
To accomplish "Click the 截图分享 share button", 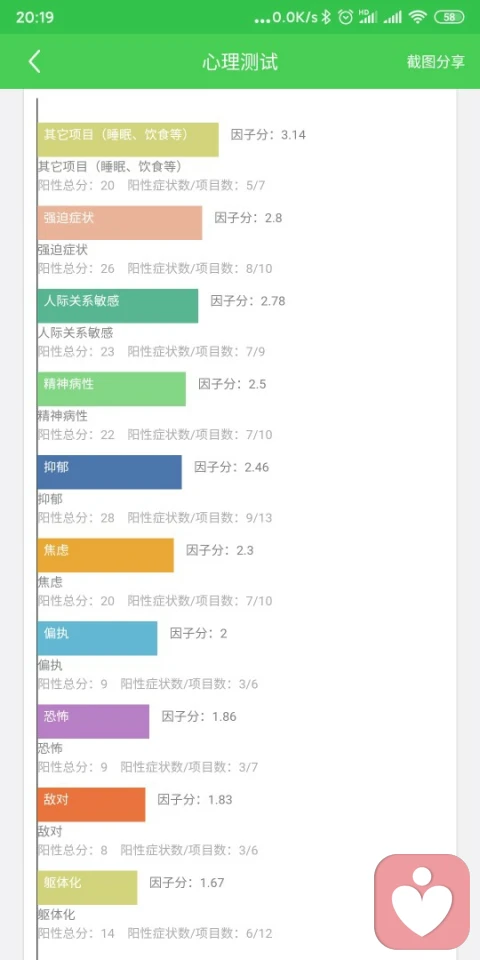I will point(436,62).
